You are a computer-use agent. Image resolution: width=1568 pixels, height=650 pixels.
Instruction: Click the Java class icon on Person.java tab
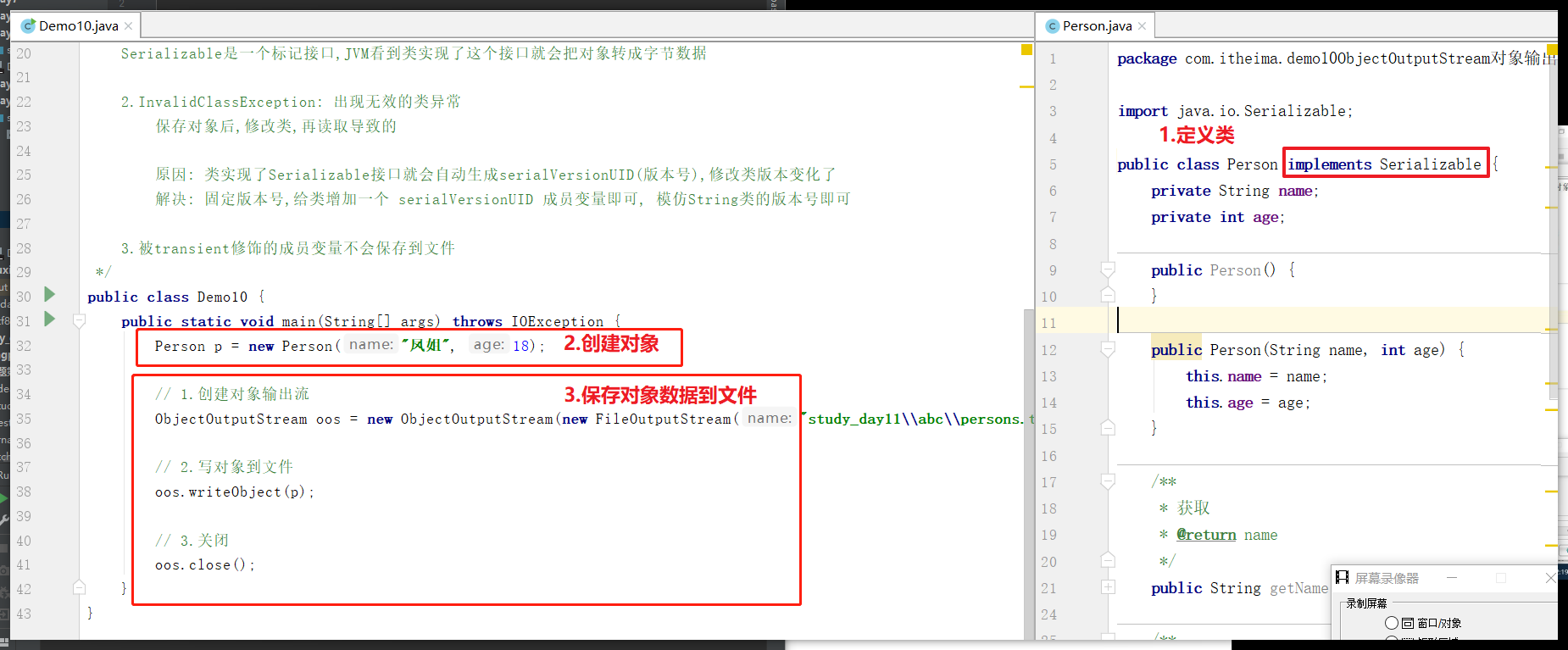(1053, 26)
